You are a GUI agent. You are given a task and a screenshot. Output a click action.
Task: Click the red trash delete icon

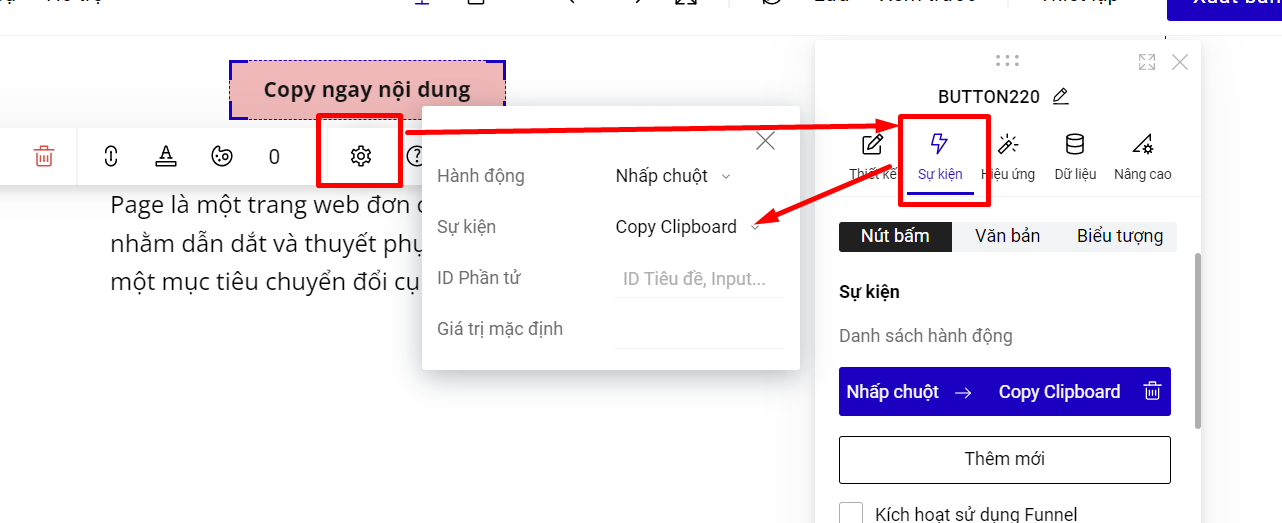click(44, 156)
